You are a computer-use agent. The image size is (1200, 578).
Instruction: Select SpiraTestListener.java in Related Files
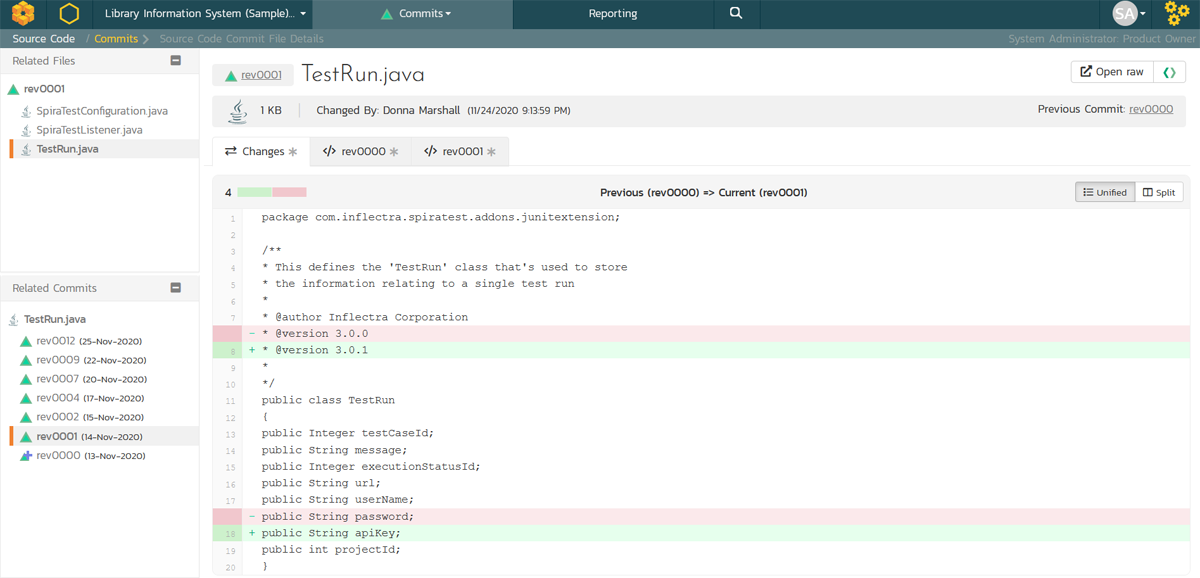tap(89, 130)
